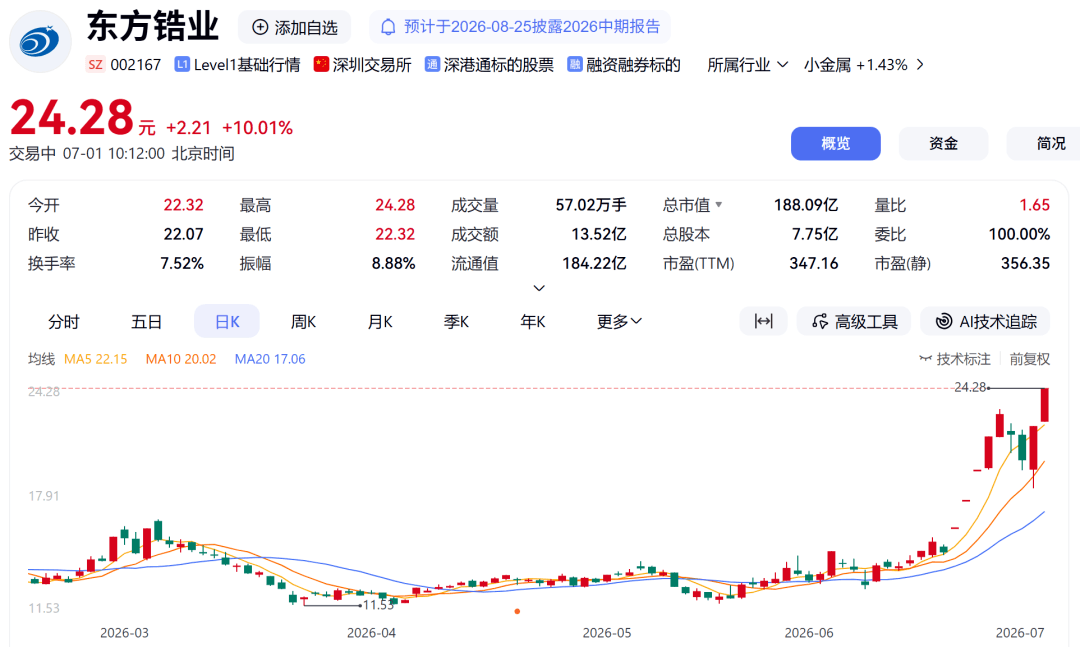Viewport: 1080px width, 647px height.
Task: Select the 年K chart tab
Action: coord(532,321)
